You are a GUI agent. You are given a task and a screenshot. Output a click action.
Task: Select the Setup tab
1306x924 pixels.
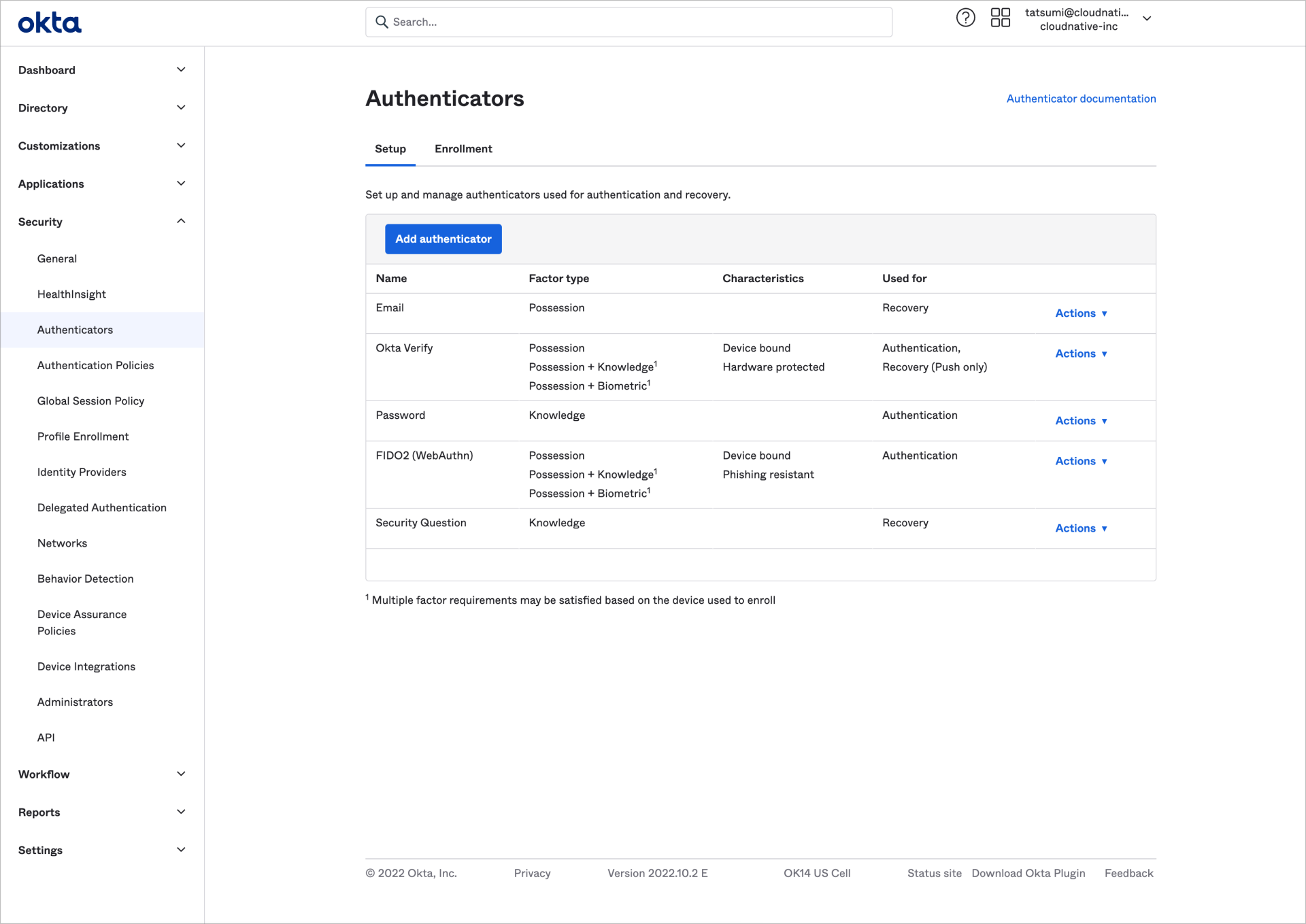tap(390, 149)
